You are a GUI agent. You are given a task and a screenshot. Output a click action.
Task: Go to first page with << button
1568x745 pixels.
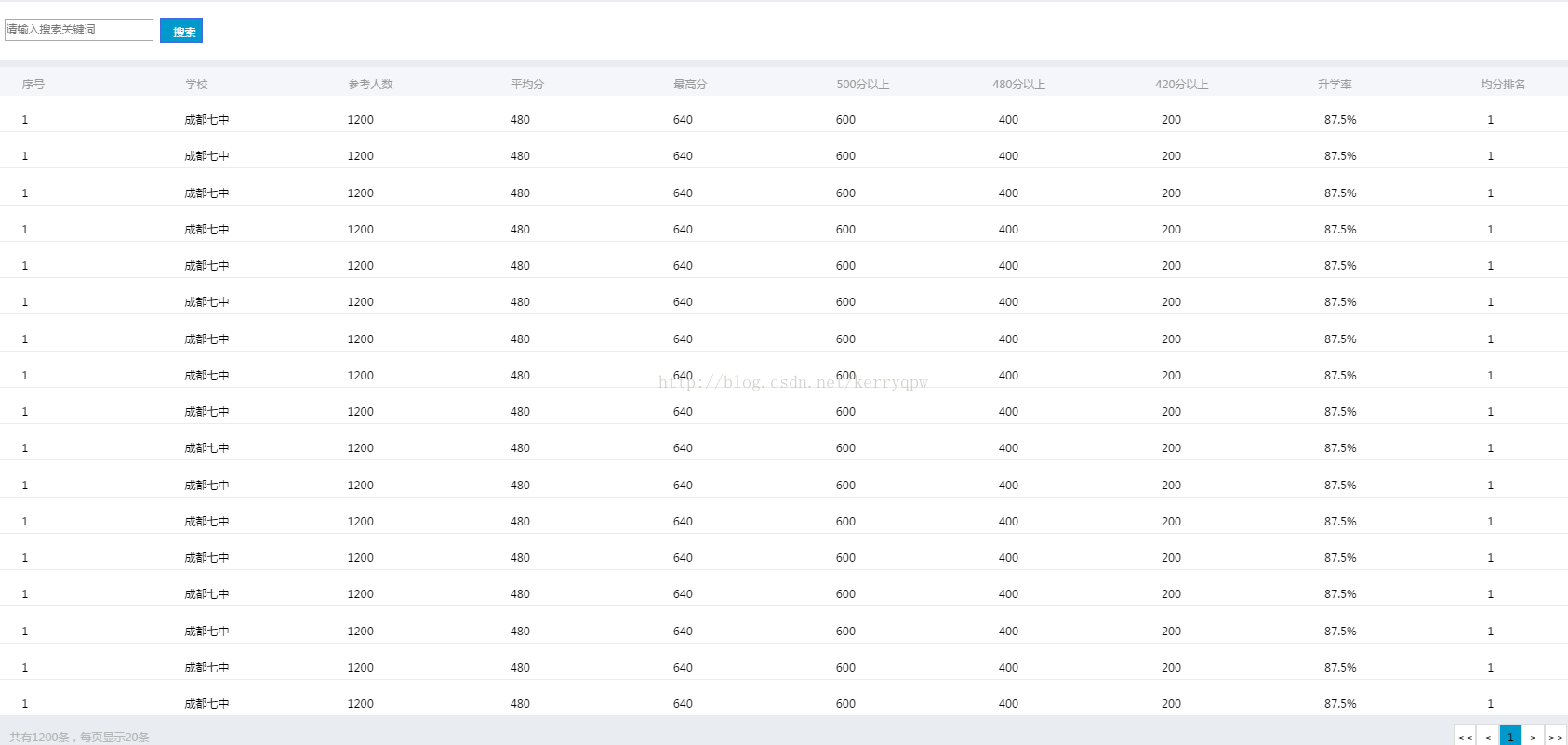coord(1465,736)
